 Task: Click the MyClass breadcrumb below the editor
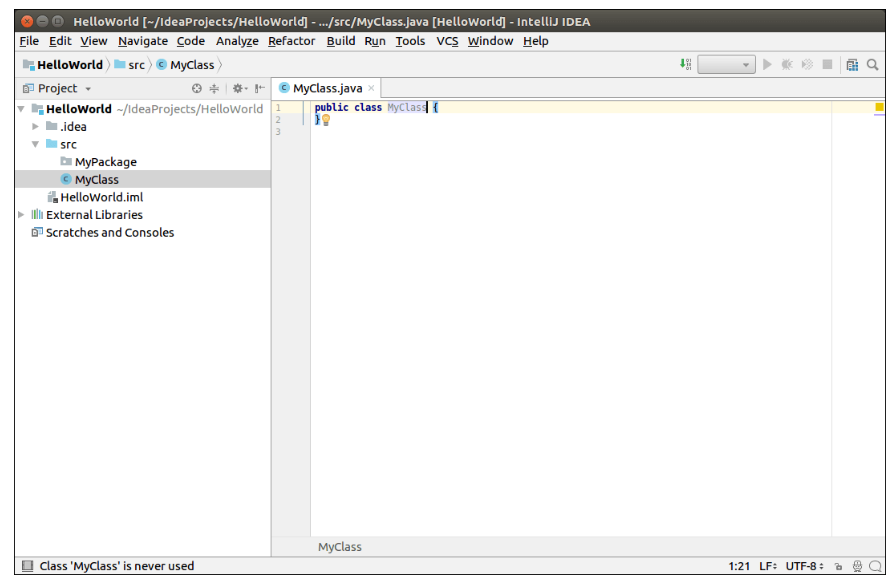340,547
